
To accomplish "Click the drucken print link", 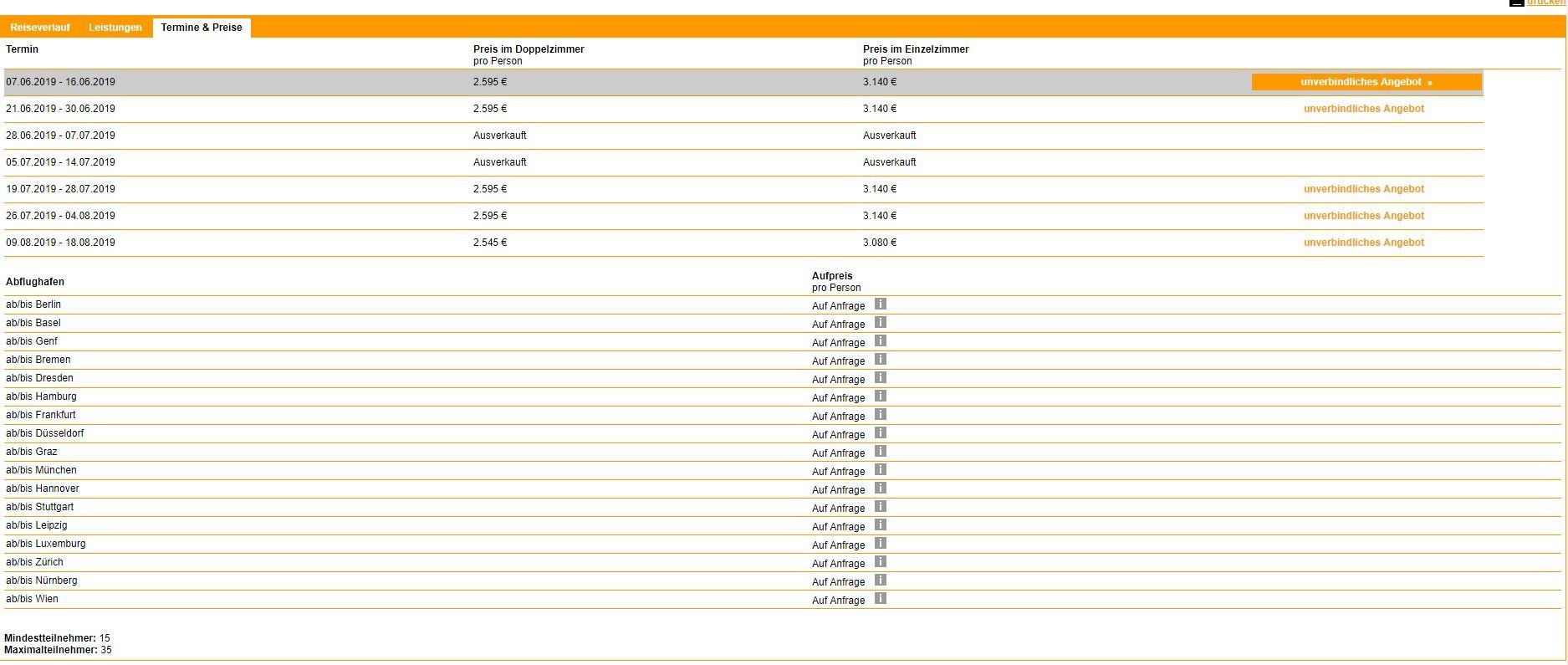I will click(1545, 3).
